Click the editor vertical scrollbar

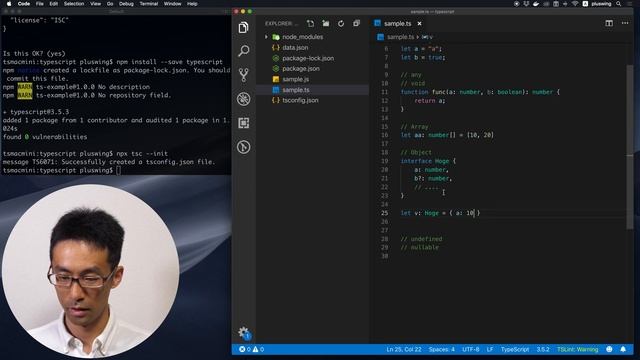[x=630, y=147]
